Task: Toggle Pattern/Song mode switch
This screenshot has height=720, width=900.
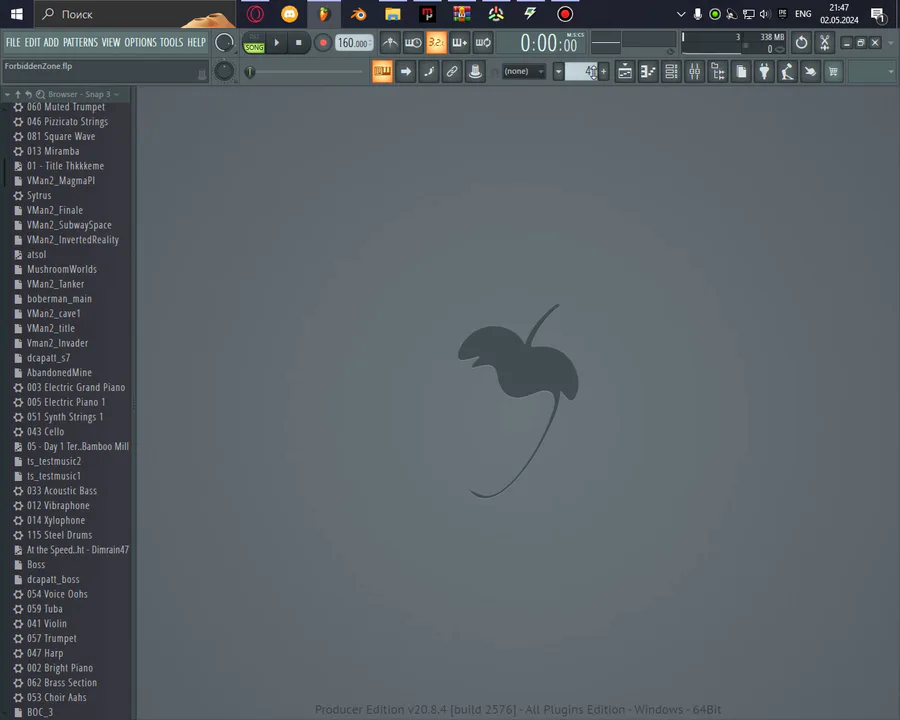Action: click(254, 43)
